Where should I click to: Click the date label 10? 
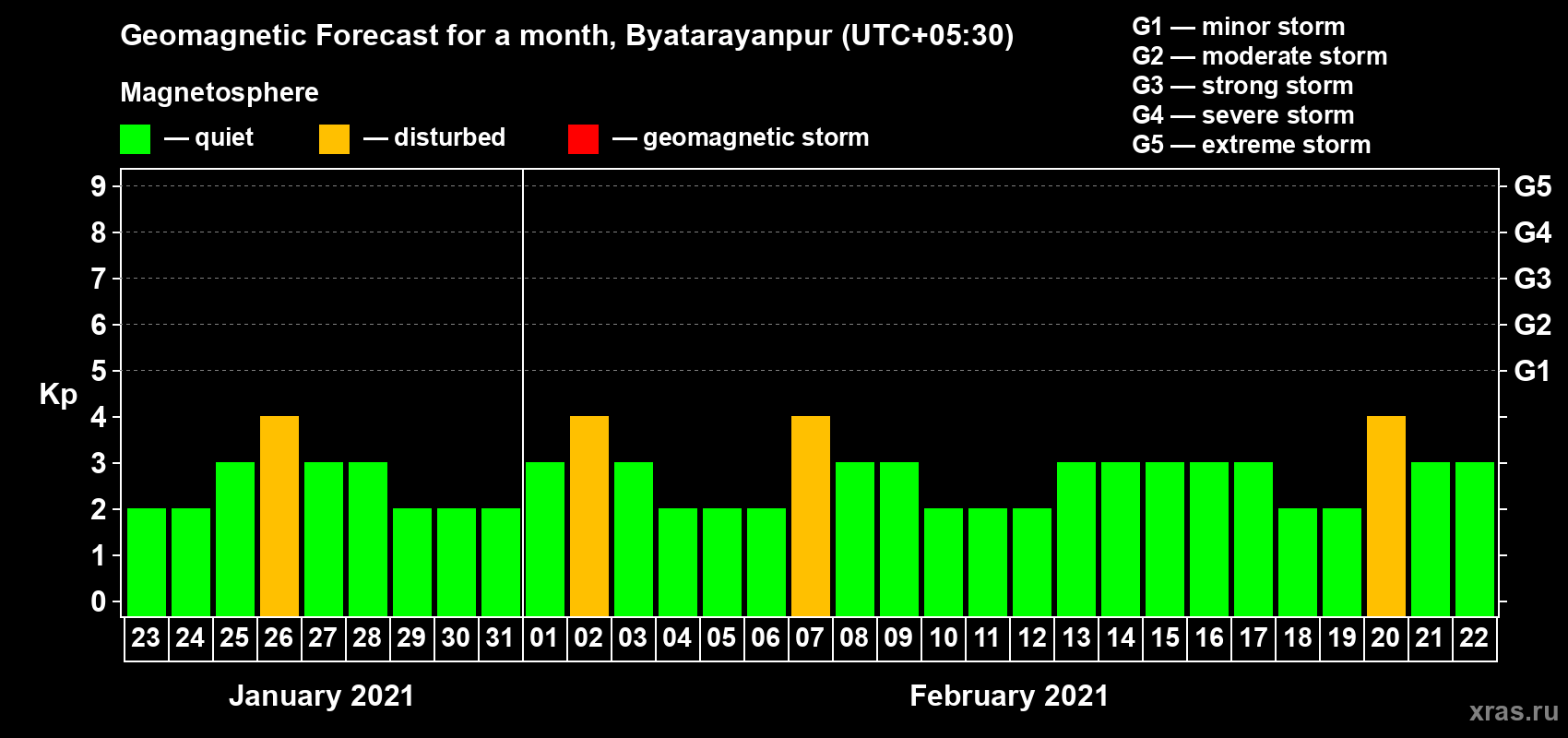(943, 637)
